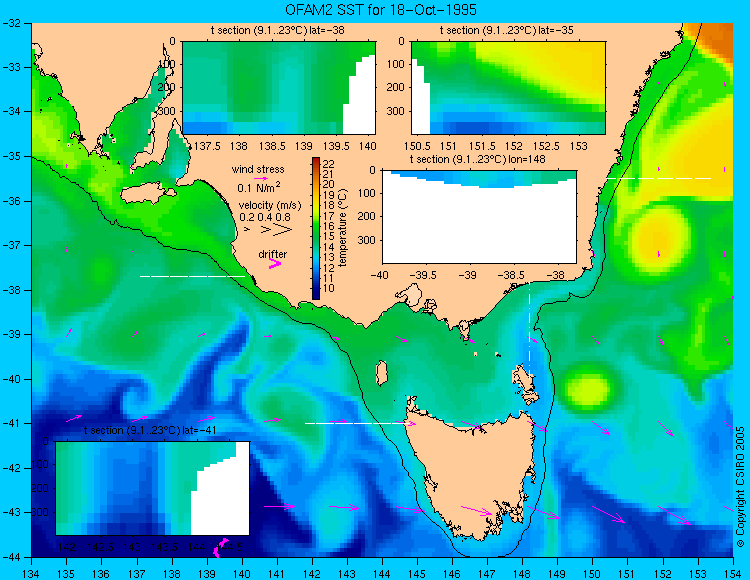The width and height of the screenshot is (750, 580).
Task: Click the '144' longitude label on the main map axis
Action: click(x=382, y=573)
